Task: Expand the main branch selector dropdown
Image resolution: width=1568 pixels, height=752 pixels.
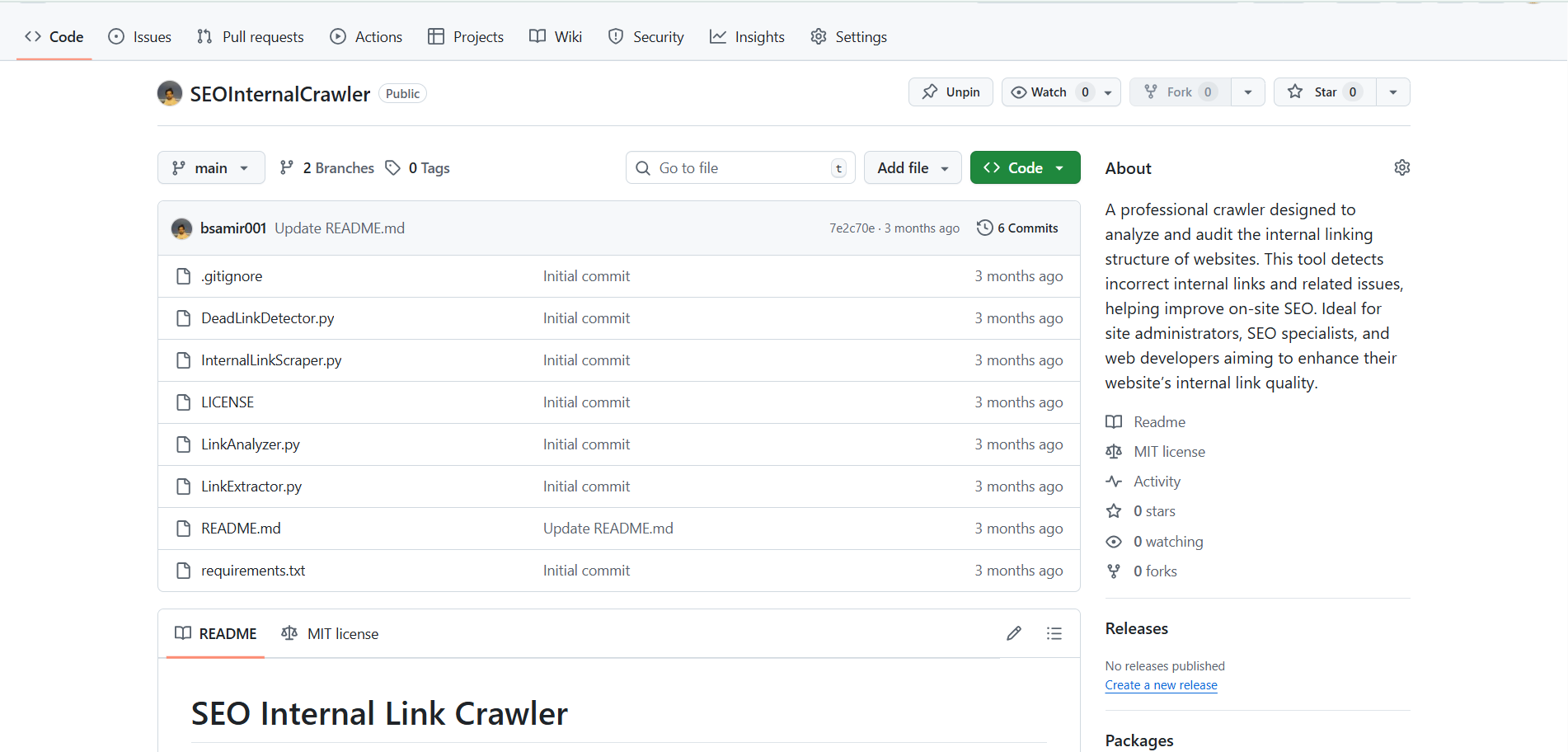Action: (211, 167)
